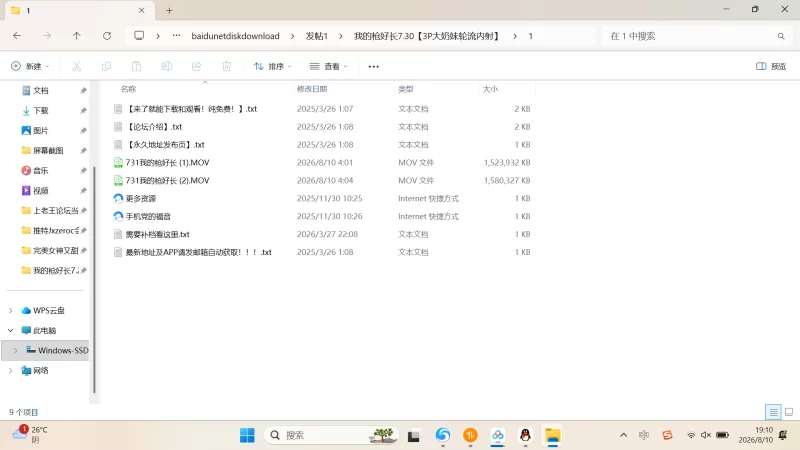Toggle the 预览 preview pane
Image resolution: width=800 pixels, height=450 pixels.
771,66
